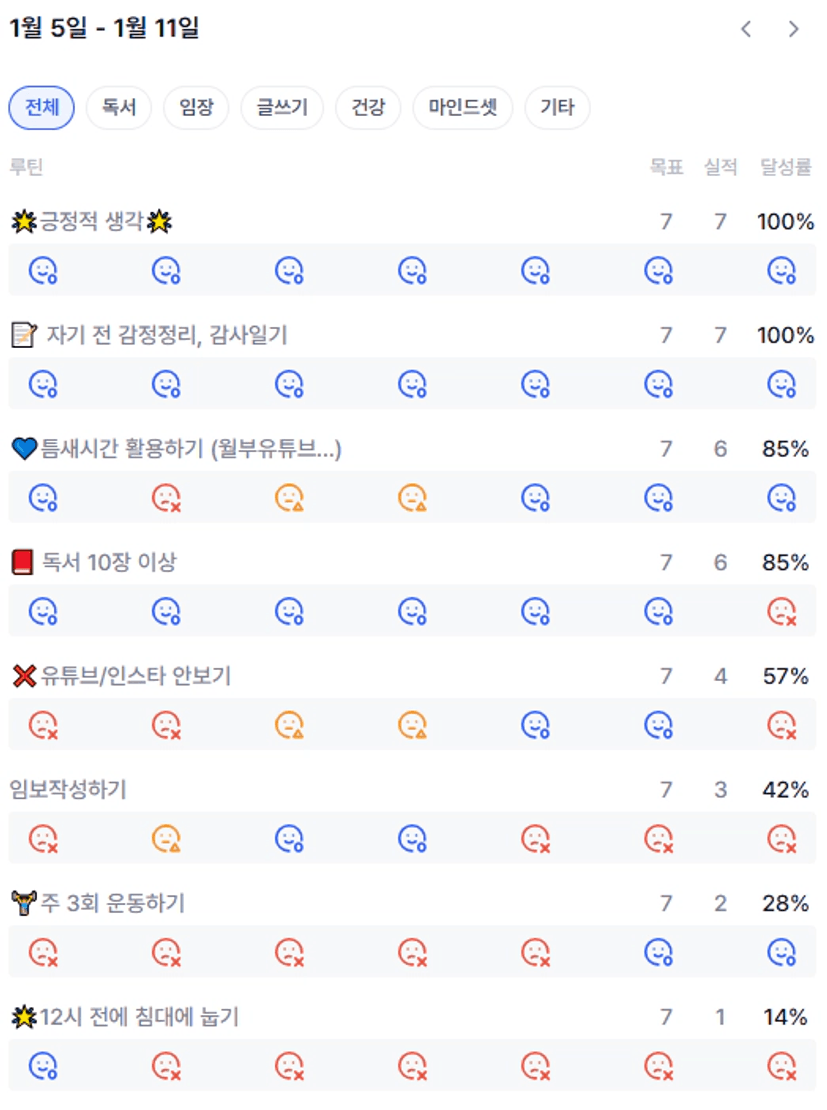The height and width of the screenshot is (1110, 827).
Task: Click the third day orange face in 유튜브/인스타 안보기
Action: pyautogui.click(x=289, y=724)
